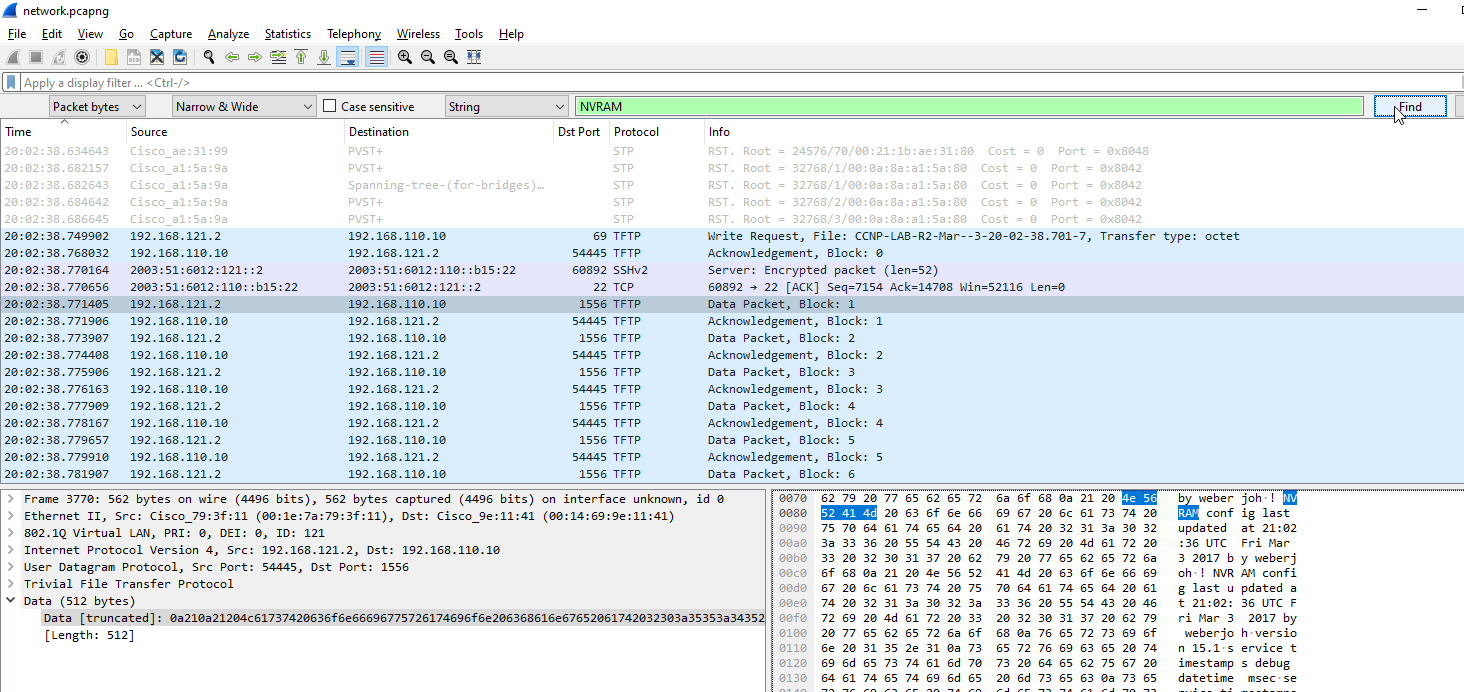1464x692 pixels.
Task: Open the Narrow & Wide dropdown
Action: pyautogui.click(x=244, y=106)
